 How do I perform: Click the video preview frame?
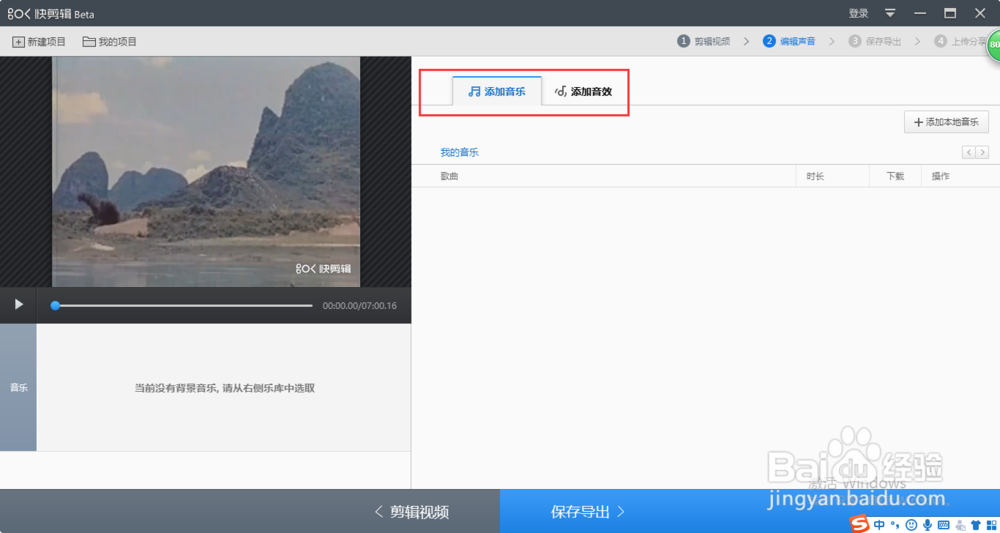[206, 172]
